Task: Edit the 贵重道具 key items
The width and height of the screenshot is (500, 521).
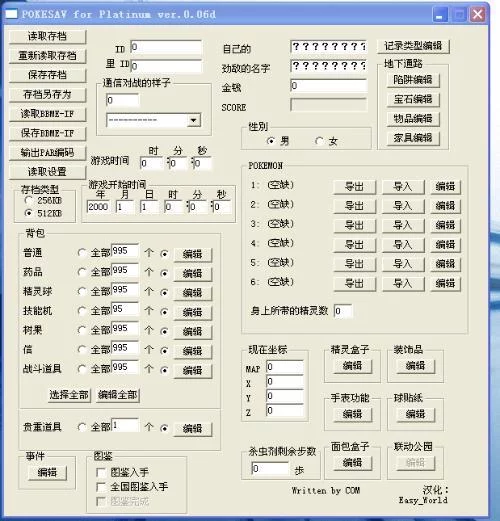Action: point(193,429)
